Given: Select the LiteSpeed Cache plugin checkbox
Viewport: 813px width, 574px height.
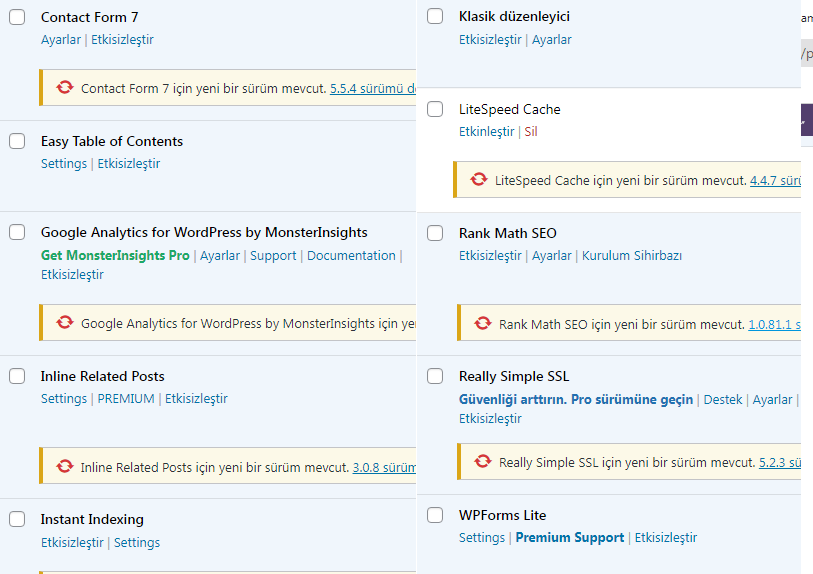Looking at the screenshot, I should 435,109.
